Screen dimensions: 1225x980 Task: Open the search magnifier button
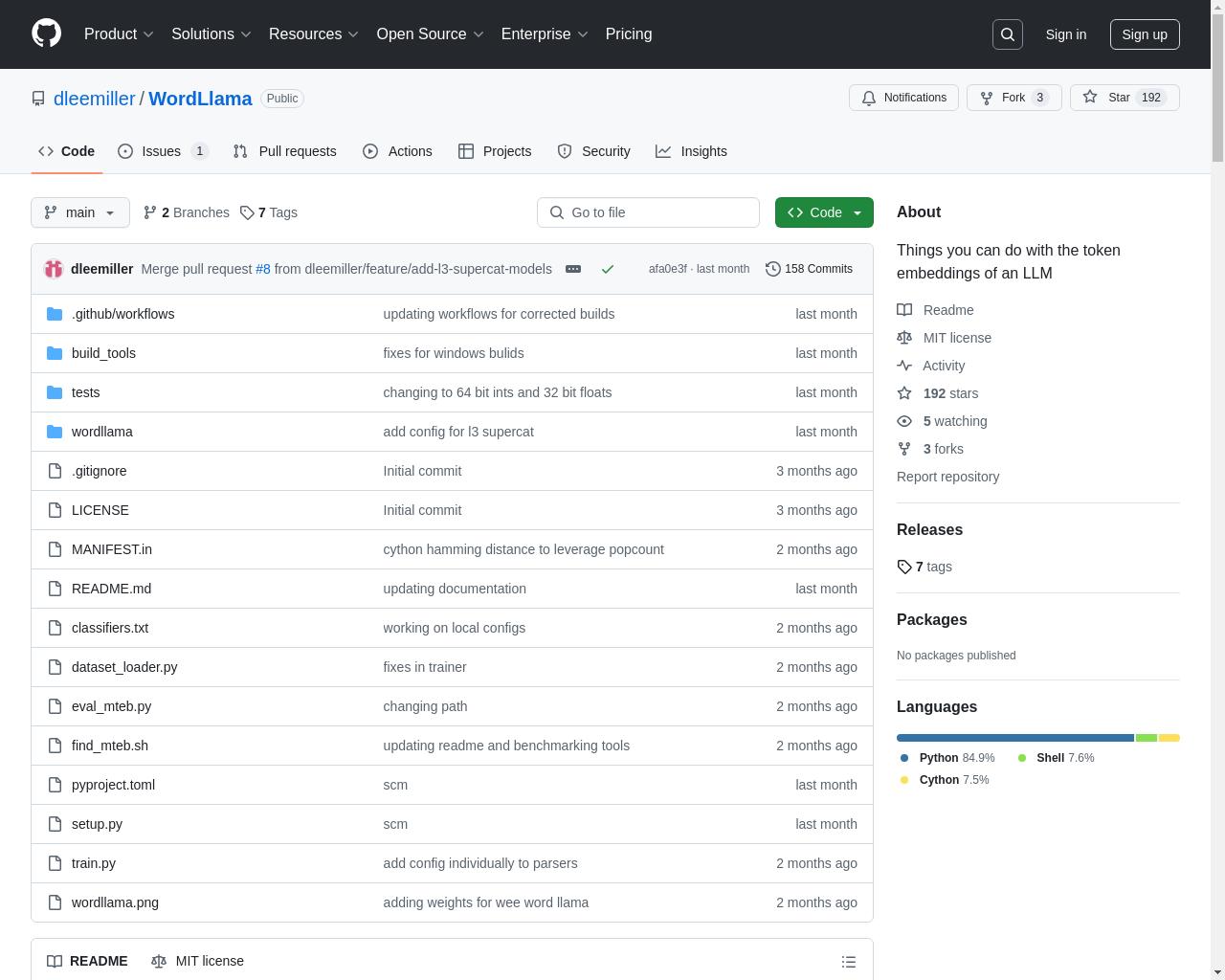click(x=1008, y=34)
